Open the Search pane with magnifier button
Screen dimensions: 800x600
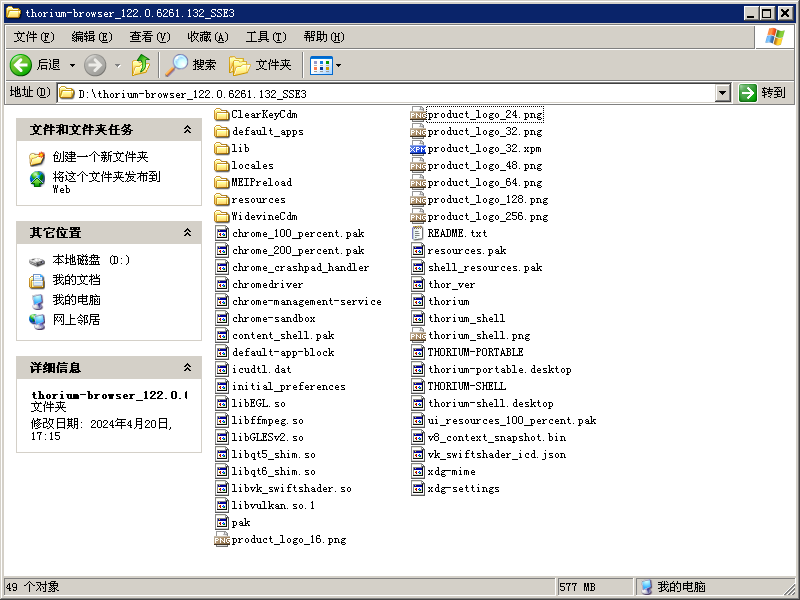191,65
